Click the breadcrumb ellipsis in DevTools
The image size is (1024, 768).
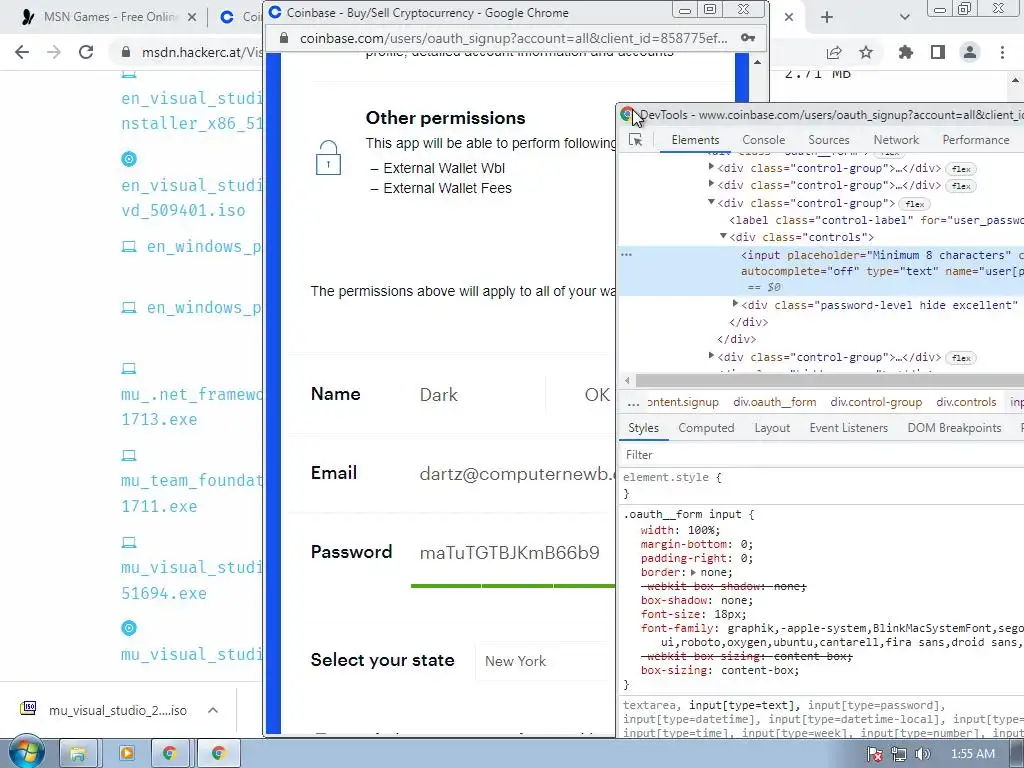coord(633,403)
